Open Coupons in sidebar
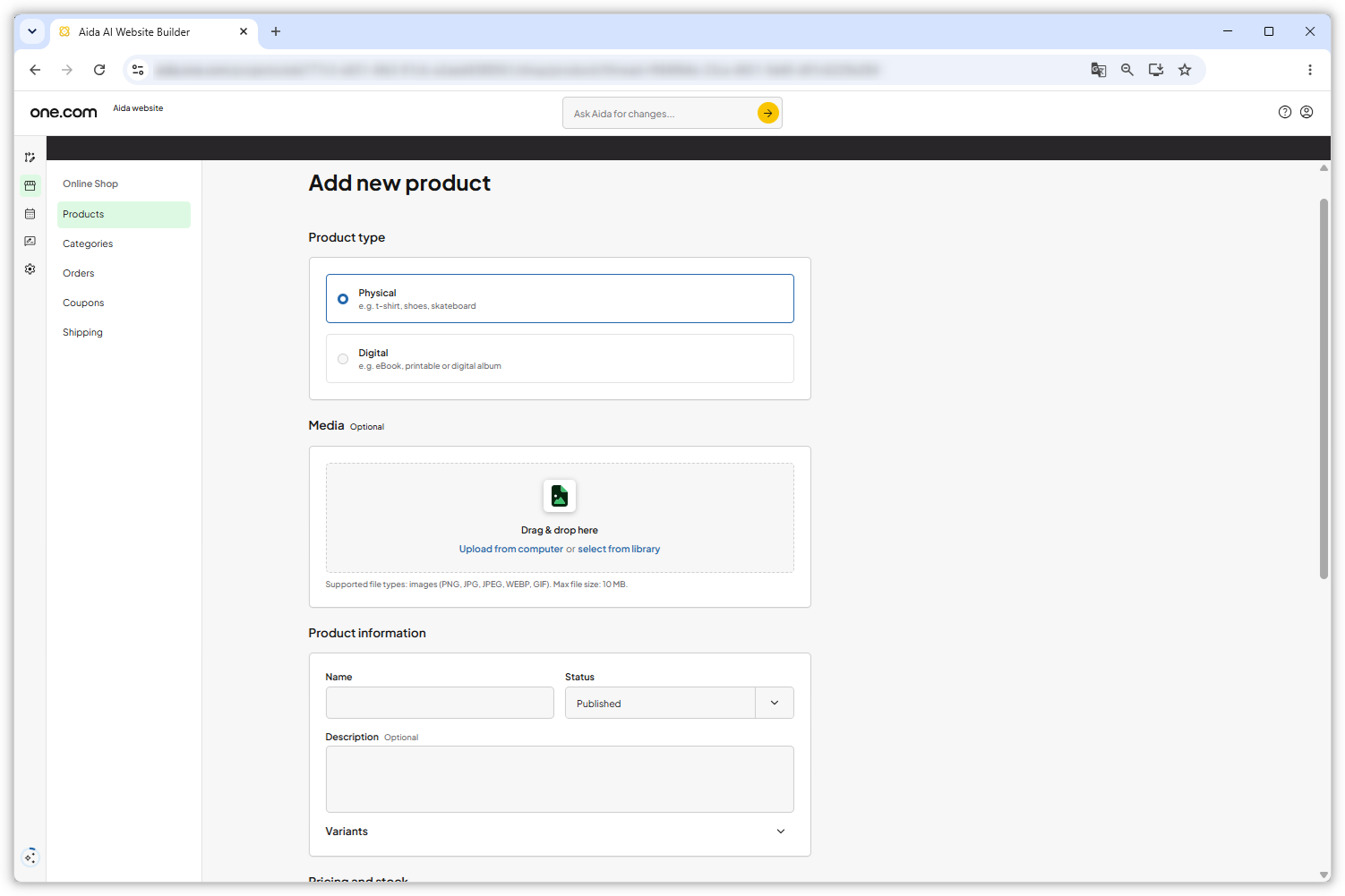This screenshot has width=1345, height=896. pyautogui.click(x=83, y=303)
